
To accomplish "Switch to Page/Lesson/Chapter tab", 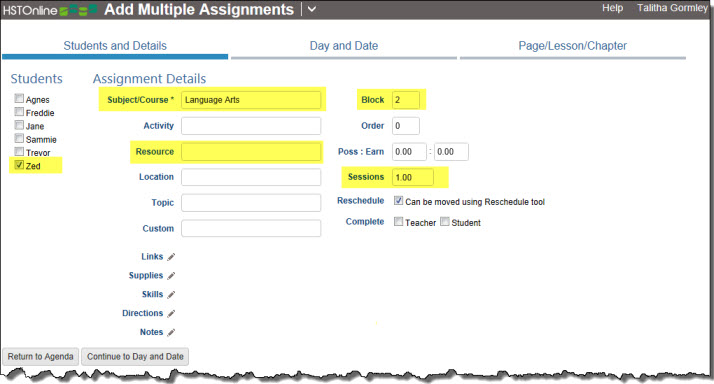I will pos(572,46).
